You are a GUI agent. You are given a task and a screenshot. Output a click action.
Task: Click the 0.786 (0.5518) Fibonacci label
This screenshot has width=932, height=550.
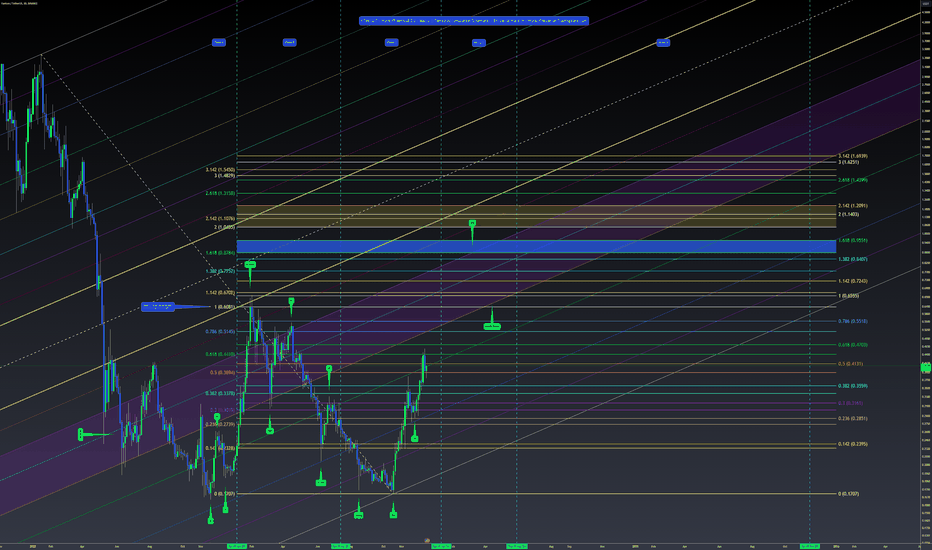[x=852, y=321]
